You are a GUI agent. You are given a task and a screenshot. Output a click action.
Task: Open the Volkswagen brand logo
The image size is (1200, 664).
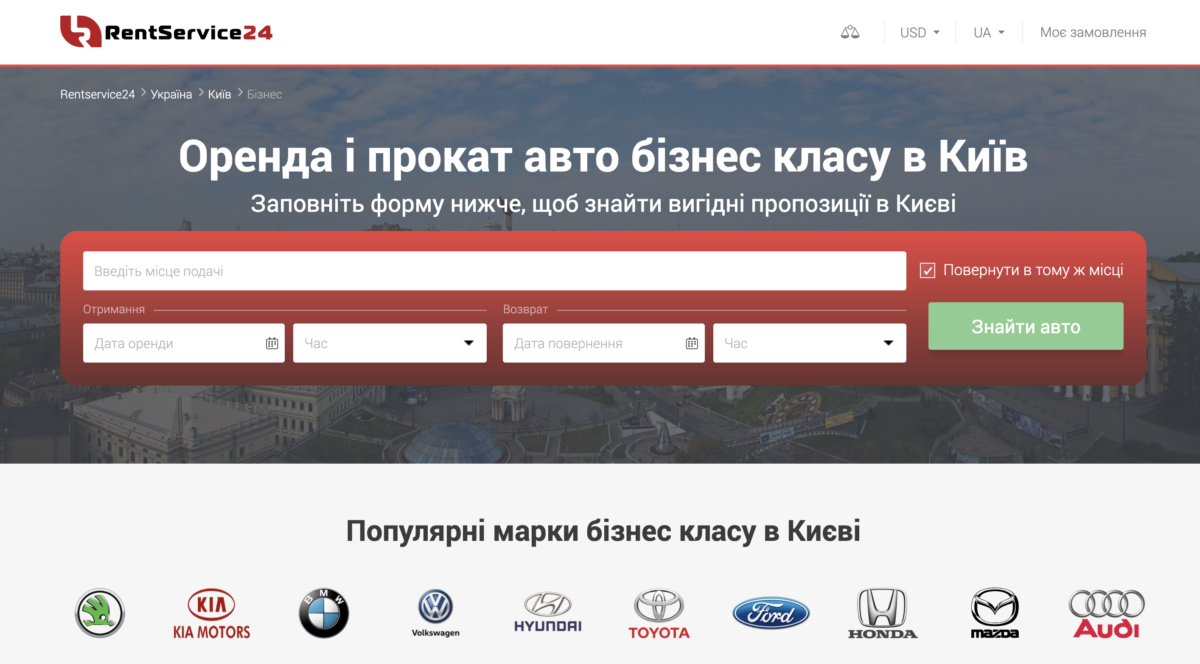435,613
